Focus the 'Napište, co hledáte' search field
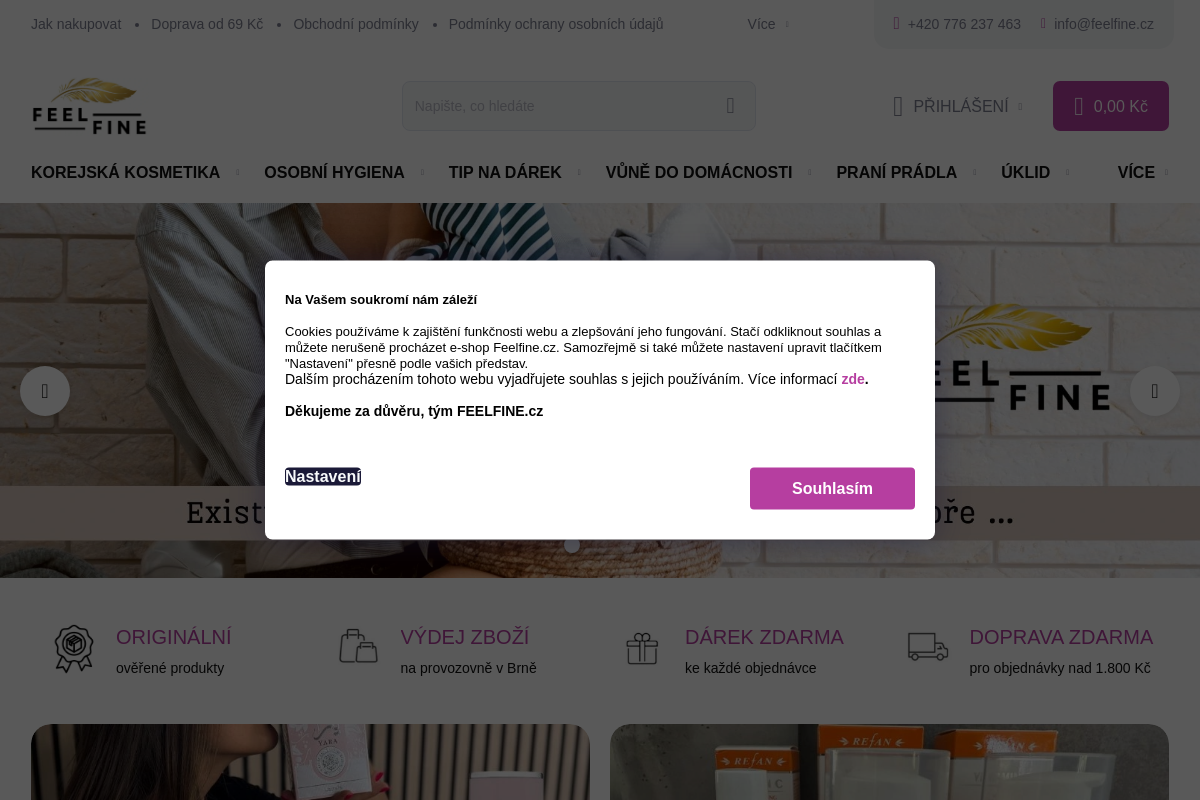This screenshot has height=800, width=1200. pyautogui.click(x=560, y=106)
